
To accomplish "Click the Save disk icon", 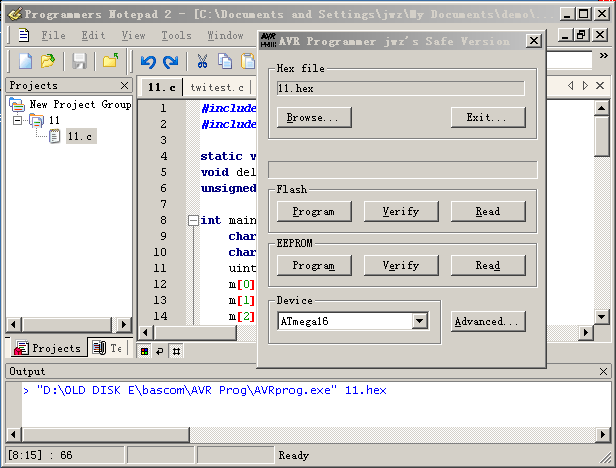I will [80, 62].
